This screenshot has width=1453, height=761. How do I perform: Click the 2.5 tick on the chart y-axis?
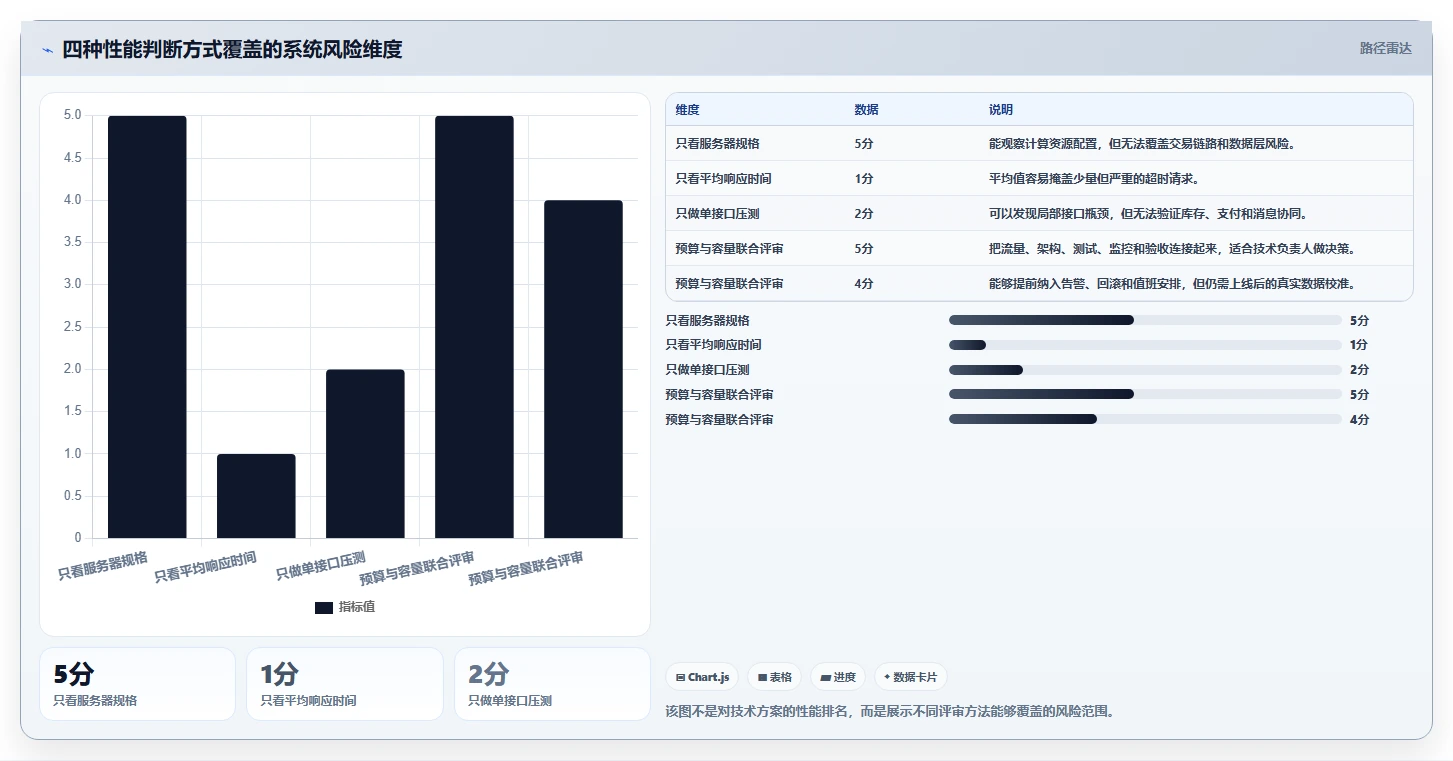(x=72, y=327)
